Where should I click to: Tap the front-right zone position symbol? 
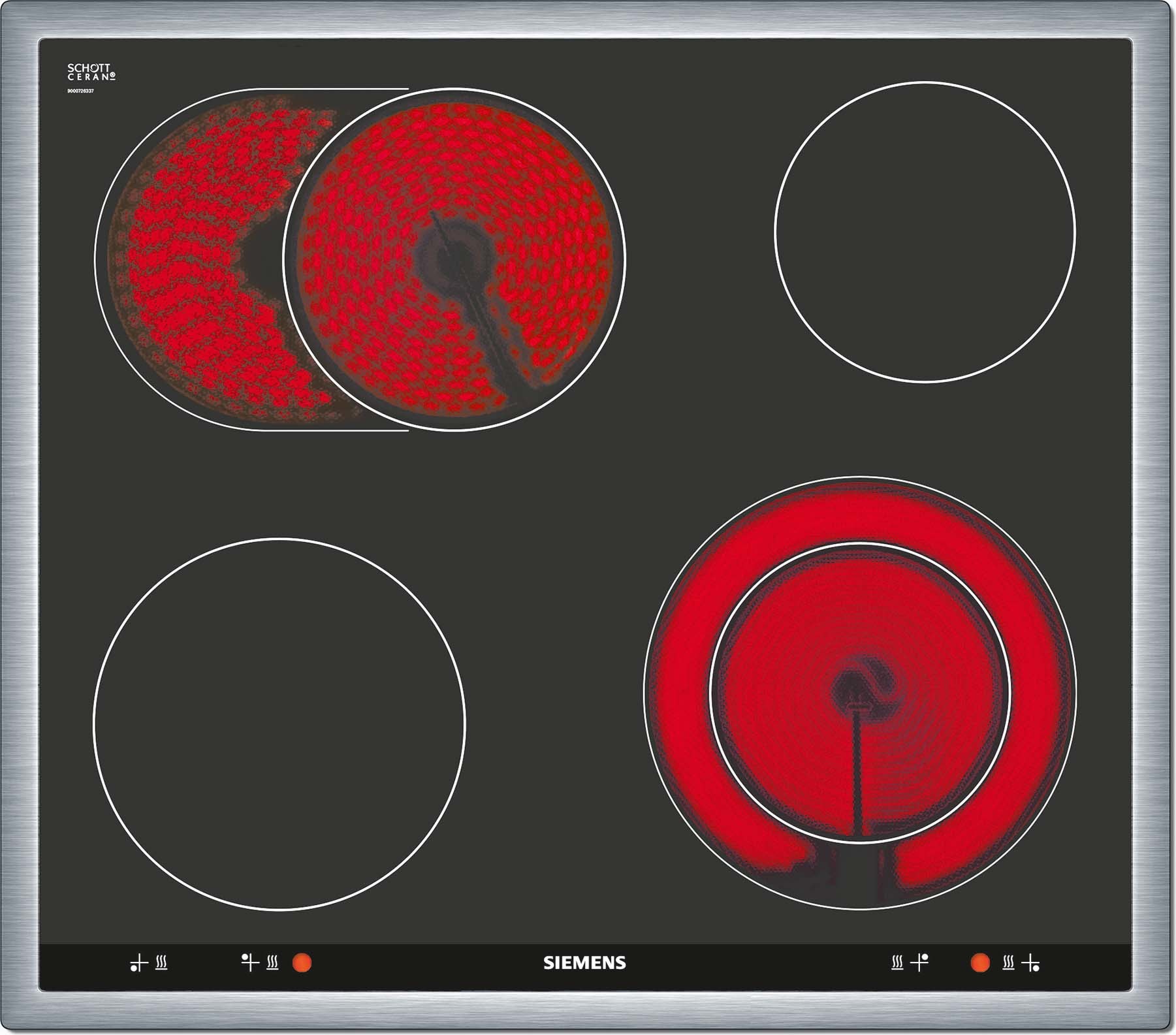(1031, 963)
